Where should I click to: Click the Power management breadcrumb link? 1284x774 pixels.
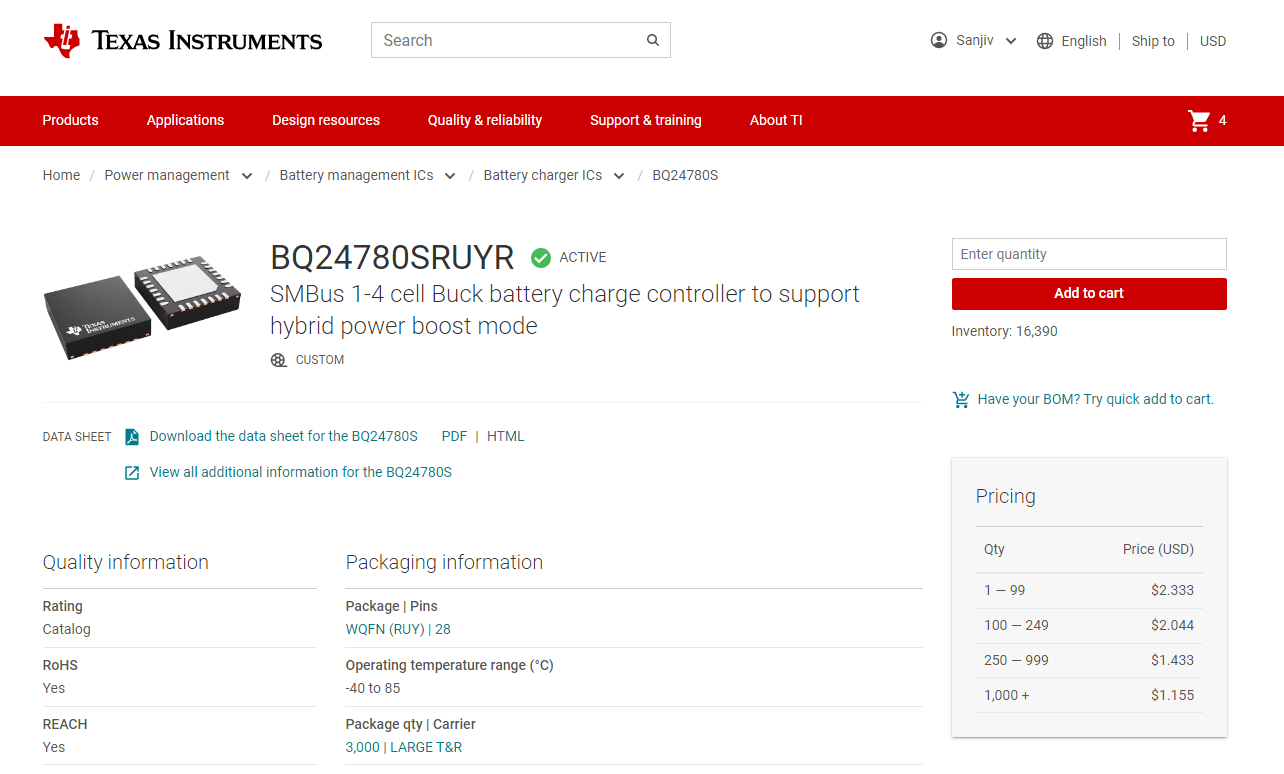point(167,175)
